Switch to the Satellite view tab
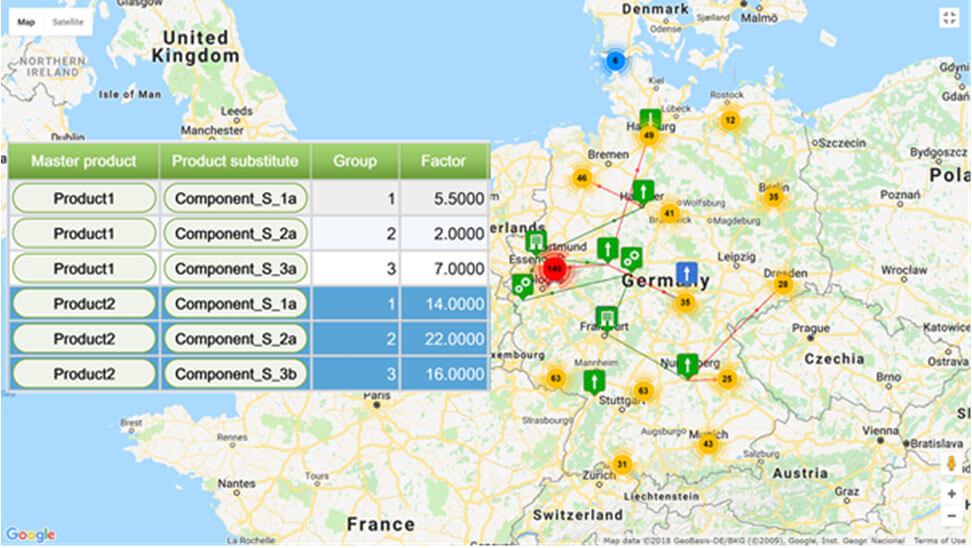This screenshot has width=972, height=548. [x=68, y=22]
